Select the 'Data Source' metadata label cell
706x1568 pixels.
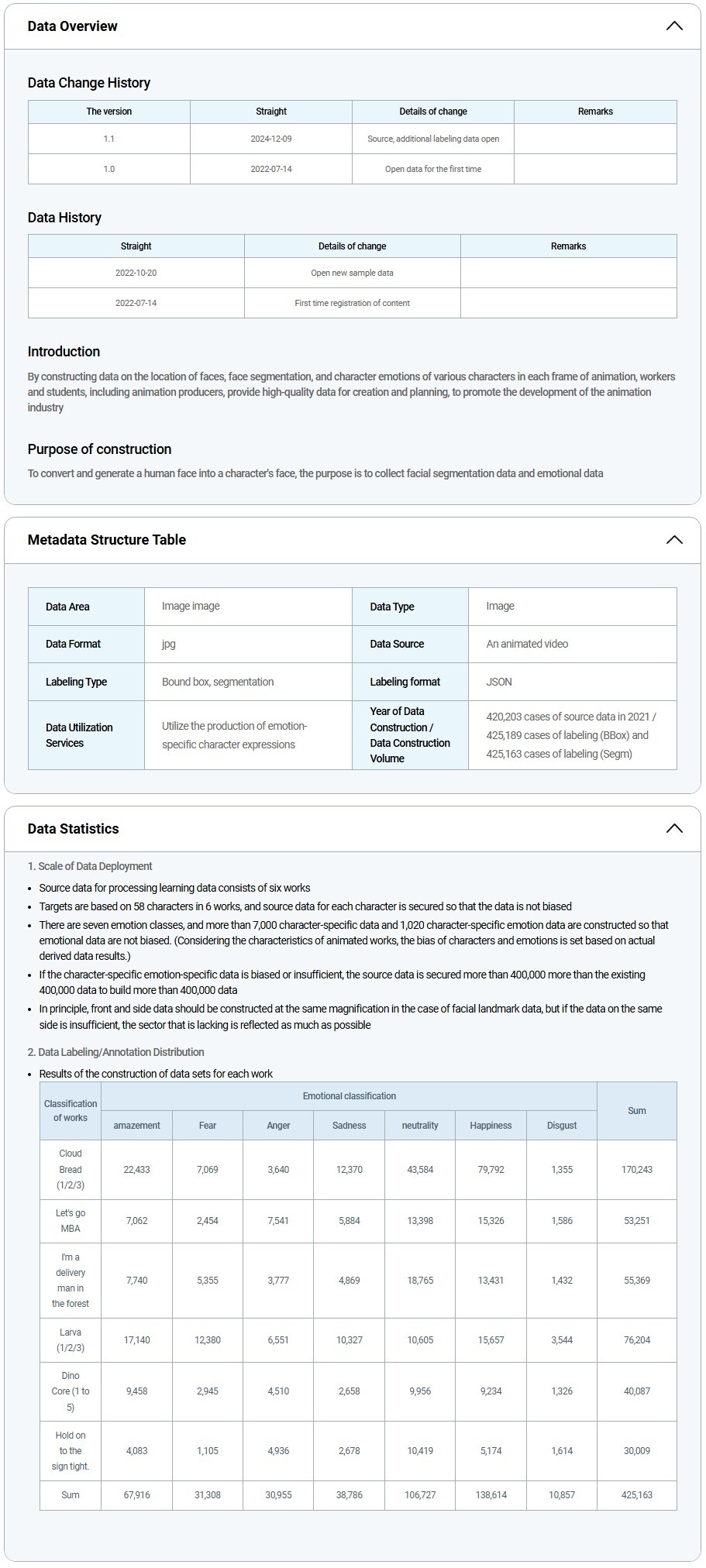point(397,644)
